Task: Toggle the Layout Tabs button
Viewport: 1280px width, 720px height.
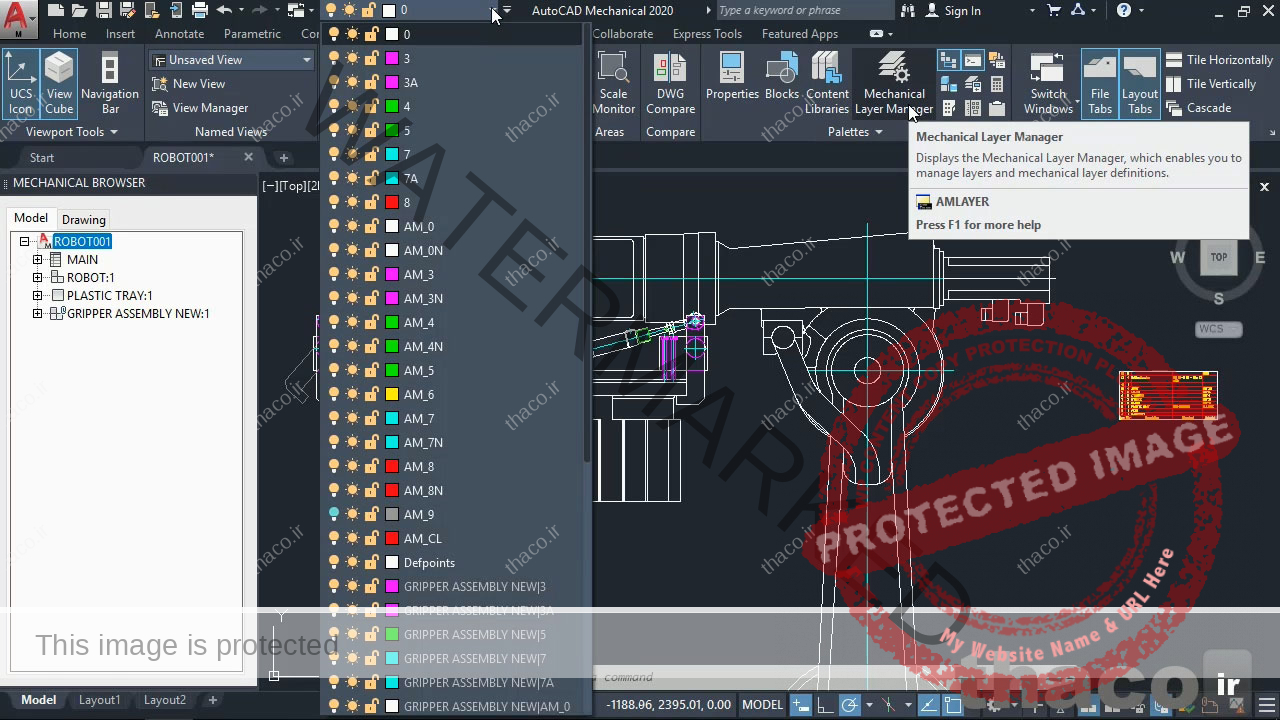Action: [x=1140, y=84]
